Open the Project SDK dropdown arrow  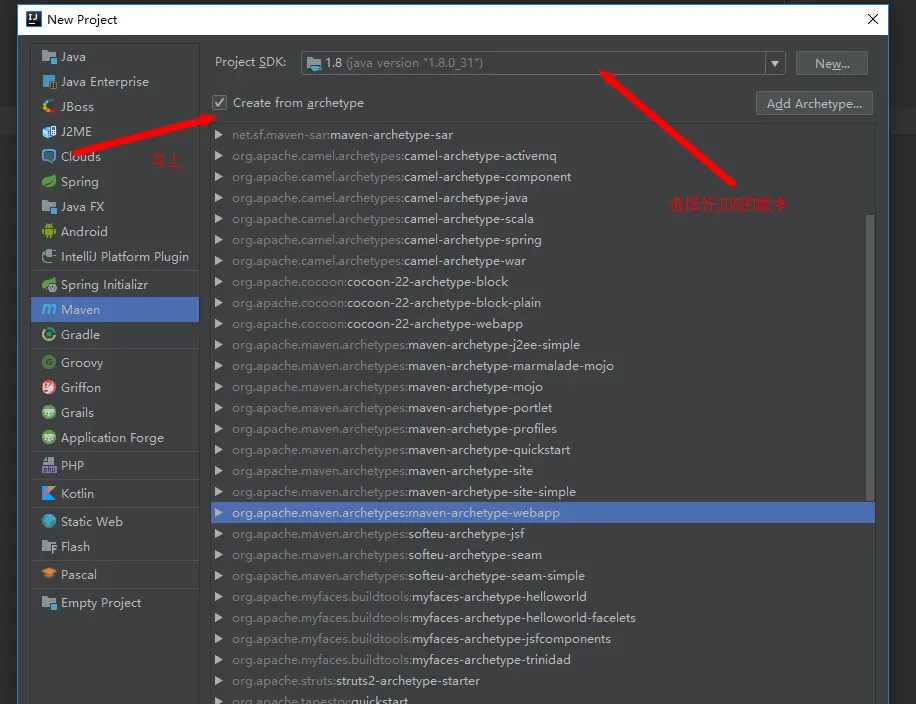pos(775,63)
